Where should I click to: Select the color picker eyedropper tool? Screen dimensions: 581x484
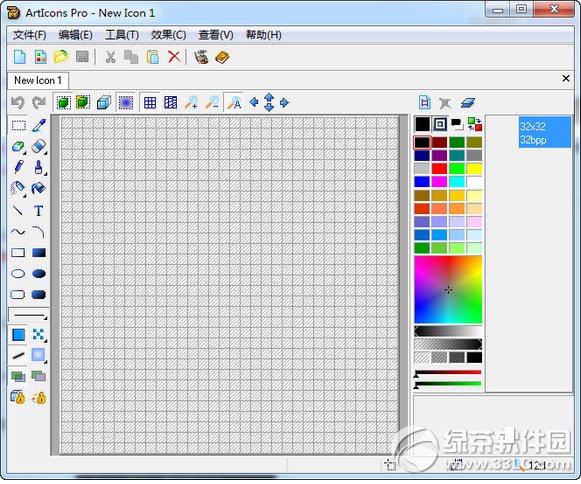39,125
